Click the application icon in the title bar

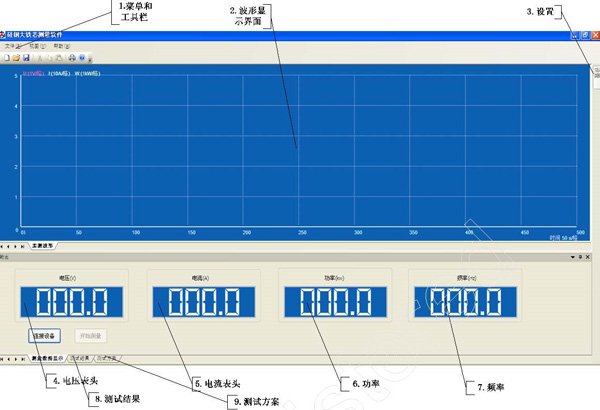pos(4,35)
